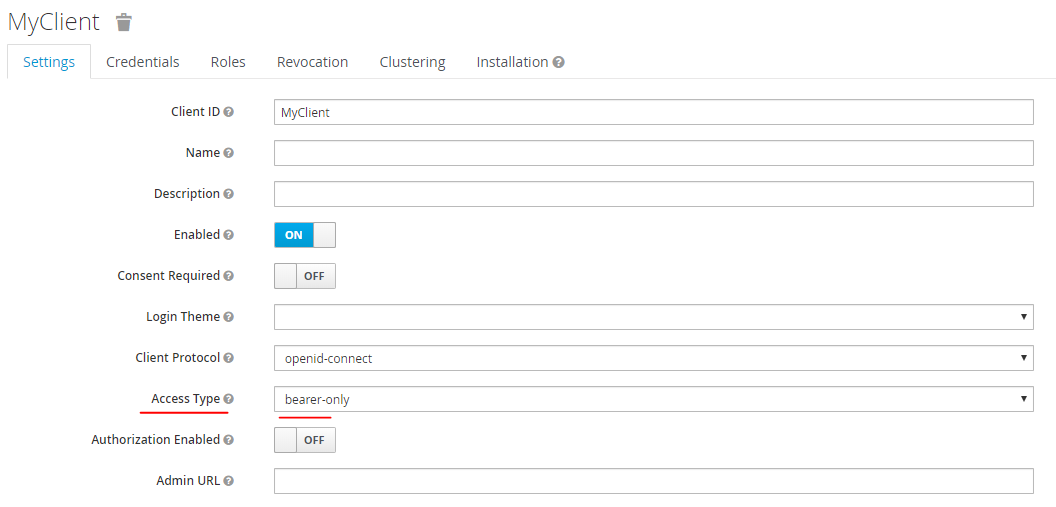
Task: Click the help icon on Installation tab
Action: point(559,62)
